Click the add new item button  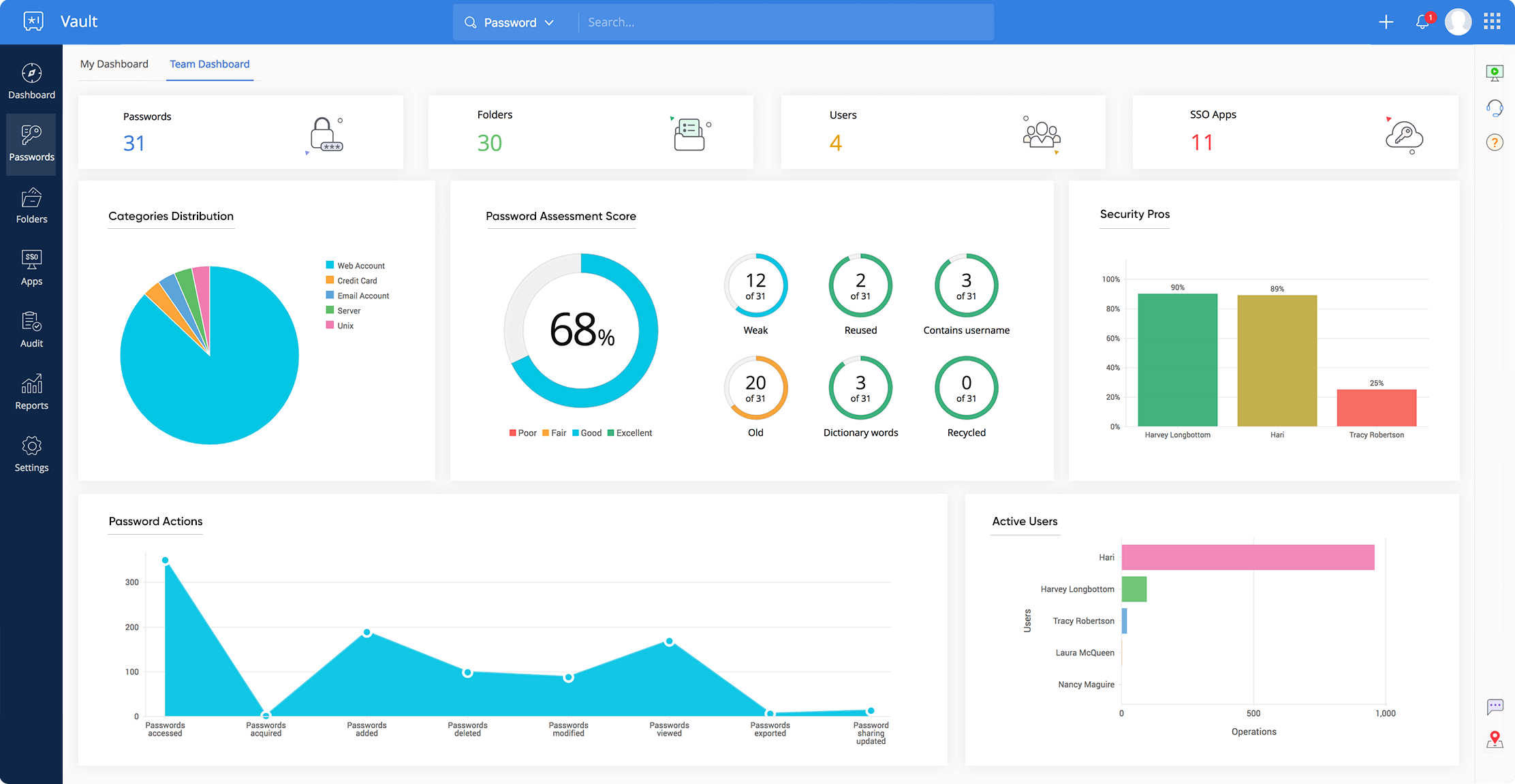point(1387,21)
